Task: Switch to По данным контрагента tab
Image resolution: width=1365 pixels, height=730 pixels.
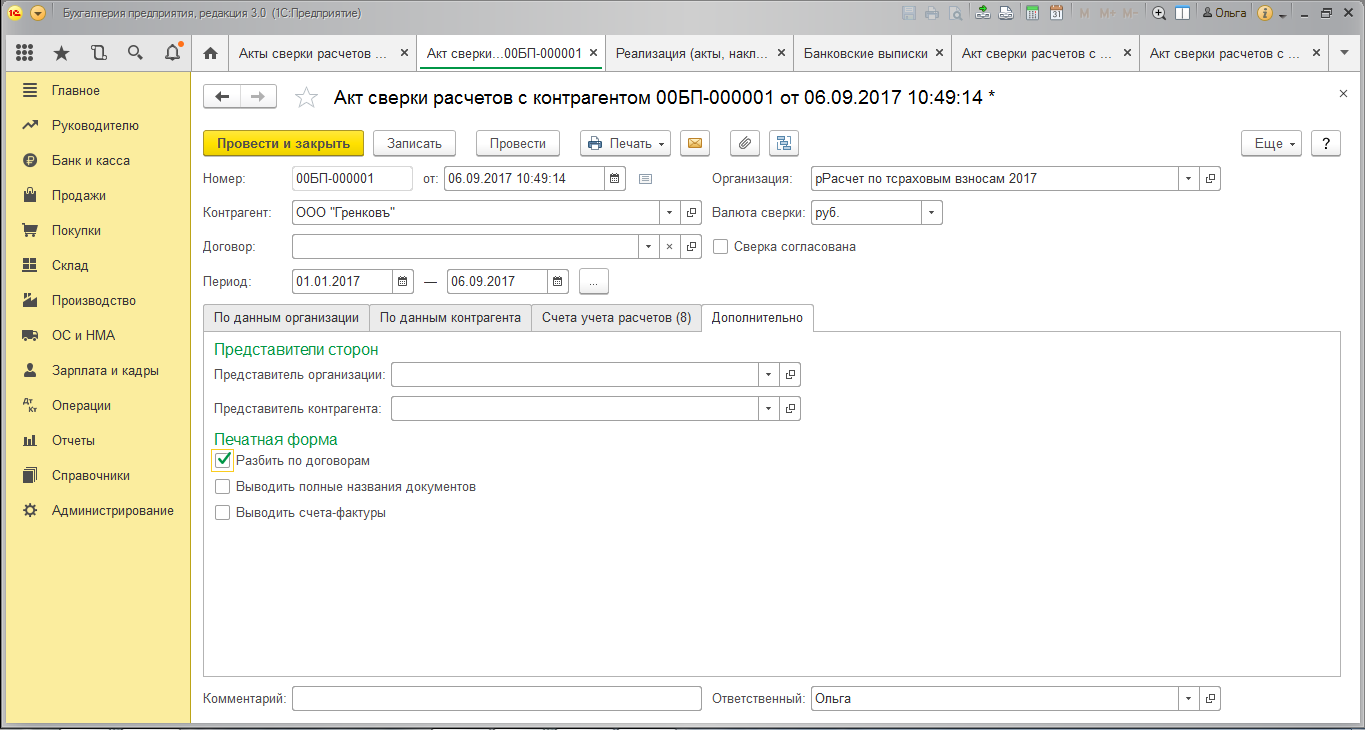Action: (x=451, y=318)
